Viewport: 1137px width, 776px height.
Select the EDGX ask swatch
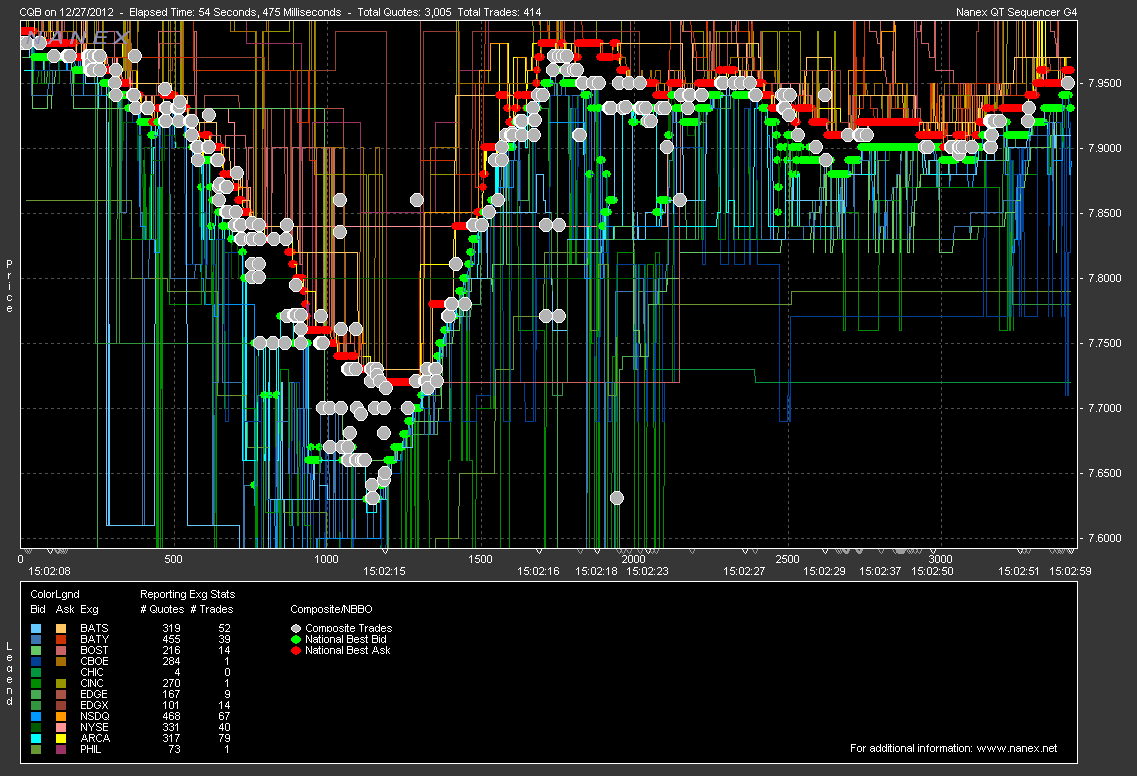point(61,705)
